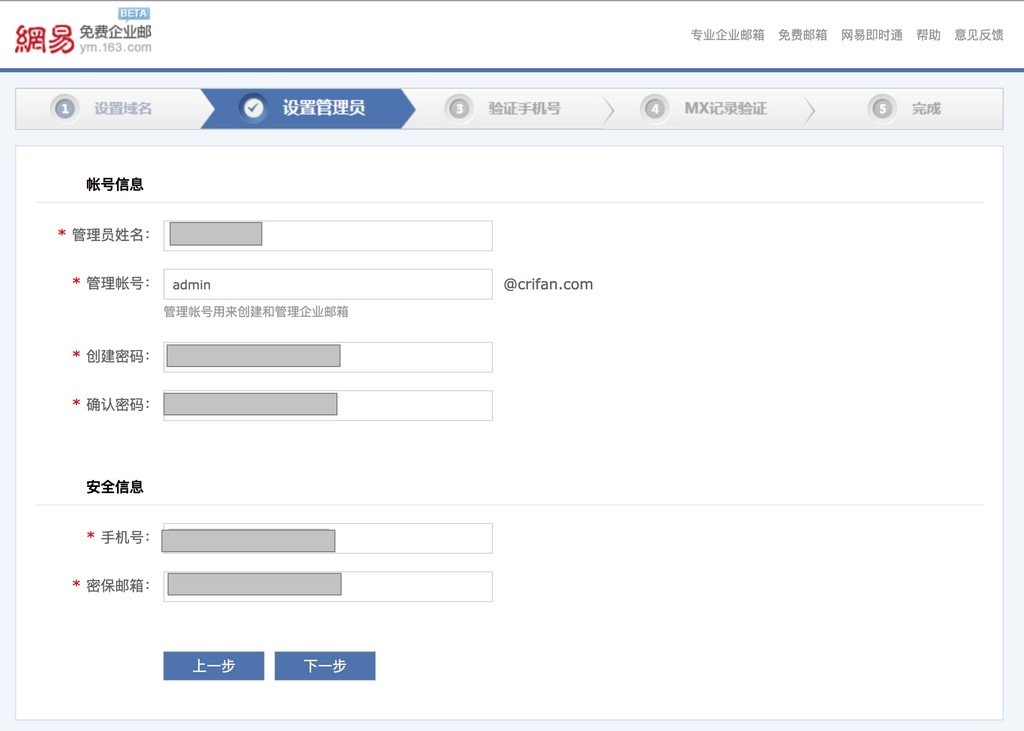Click the 上一步 button

click(x=214, y=666)
